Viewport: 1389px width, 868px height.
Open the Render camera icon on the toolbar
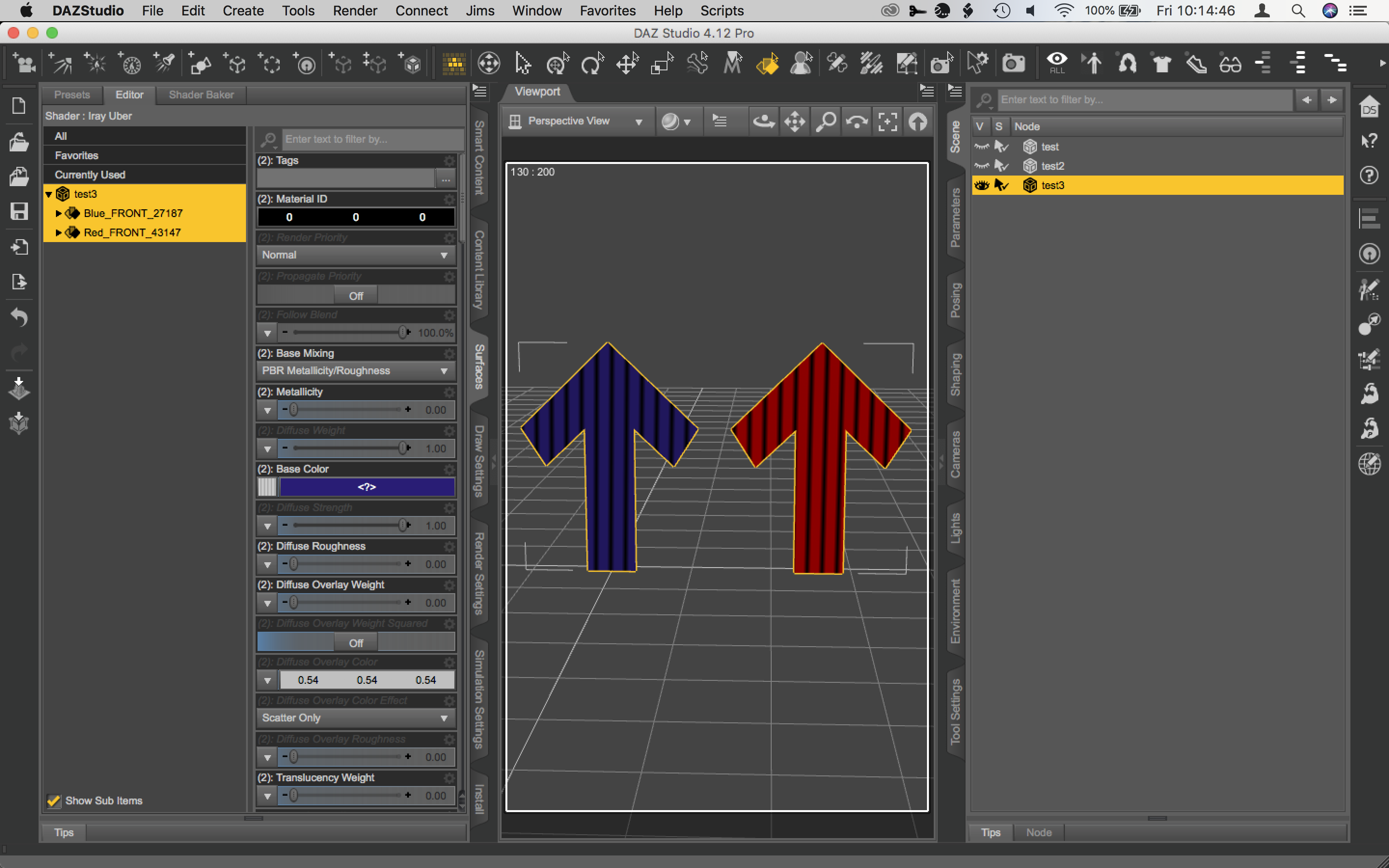(x=1014, y=63)
